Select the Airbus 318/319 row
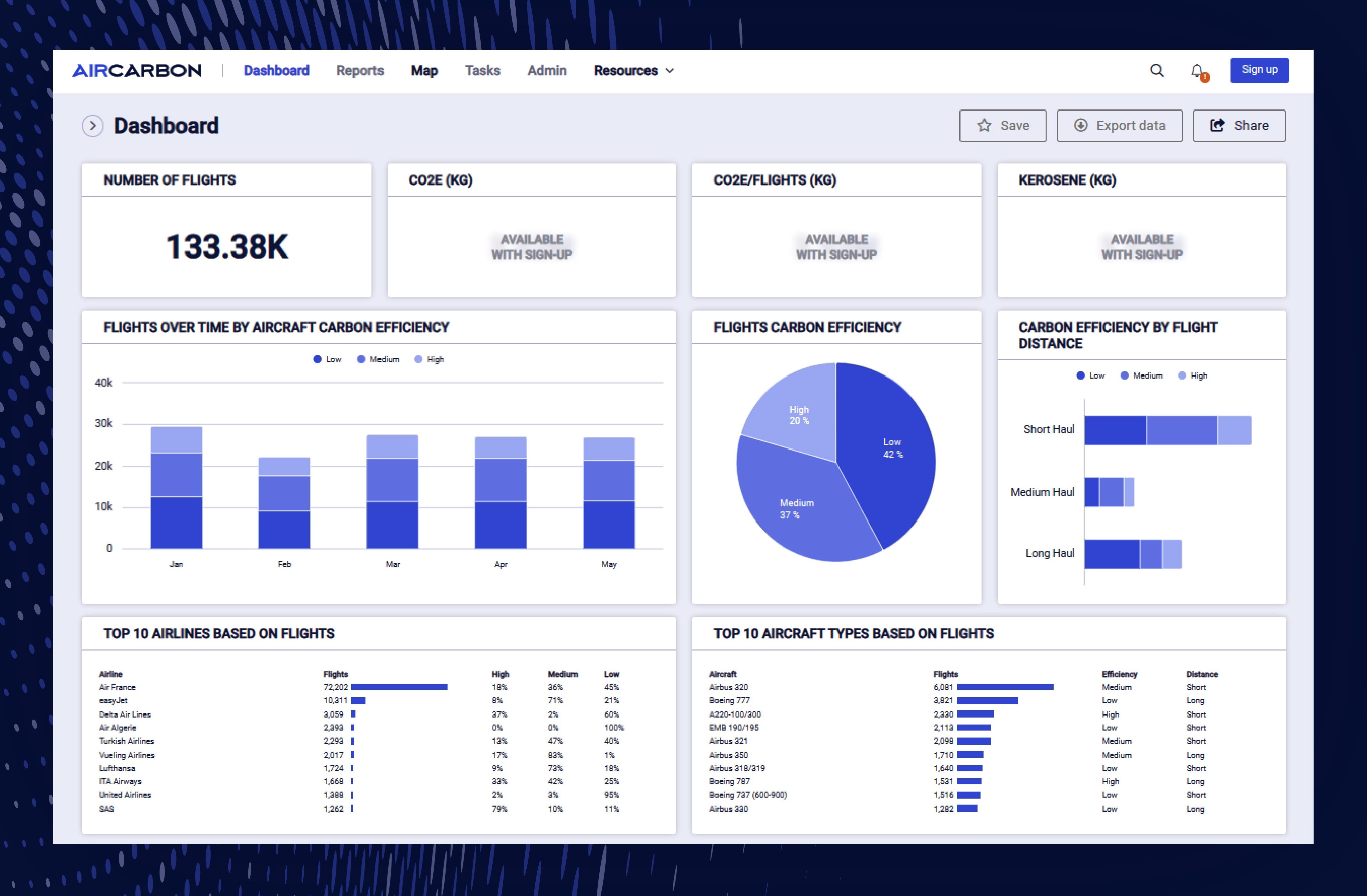 pos(964,768)
